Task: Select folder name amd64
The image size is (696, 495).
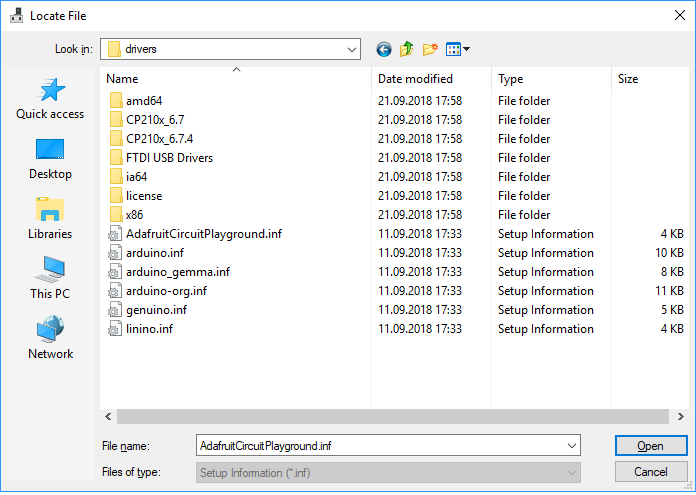Action: pos(144,101)
